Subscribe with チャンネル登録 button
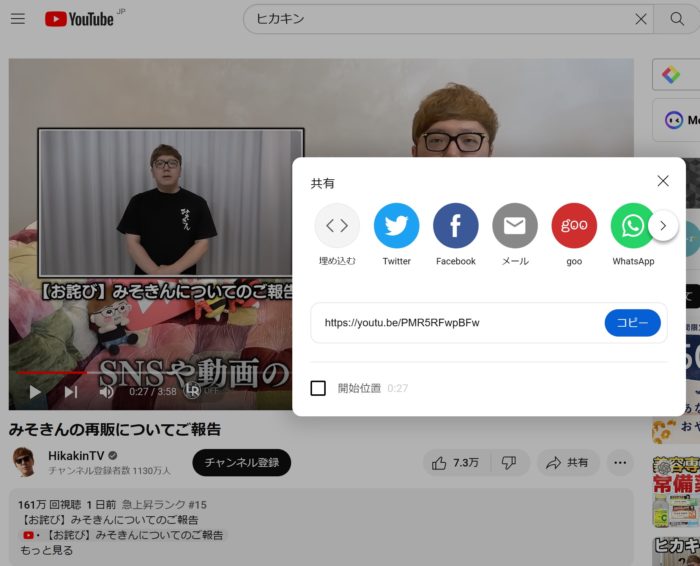The width and height of the screenshot is (700, 566). pyautogui.click(x=242, y=462)
